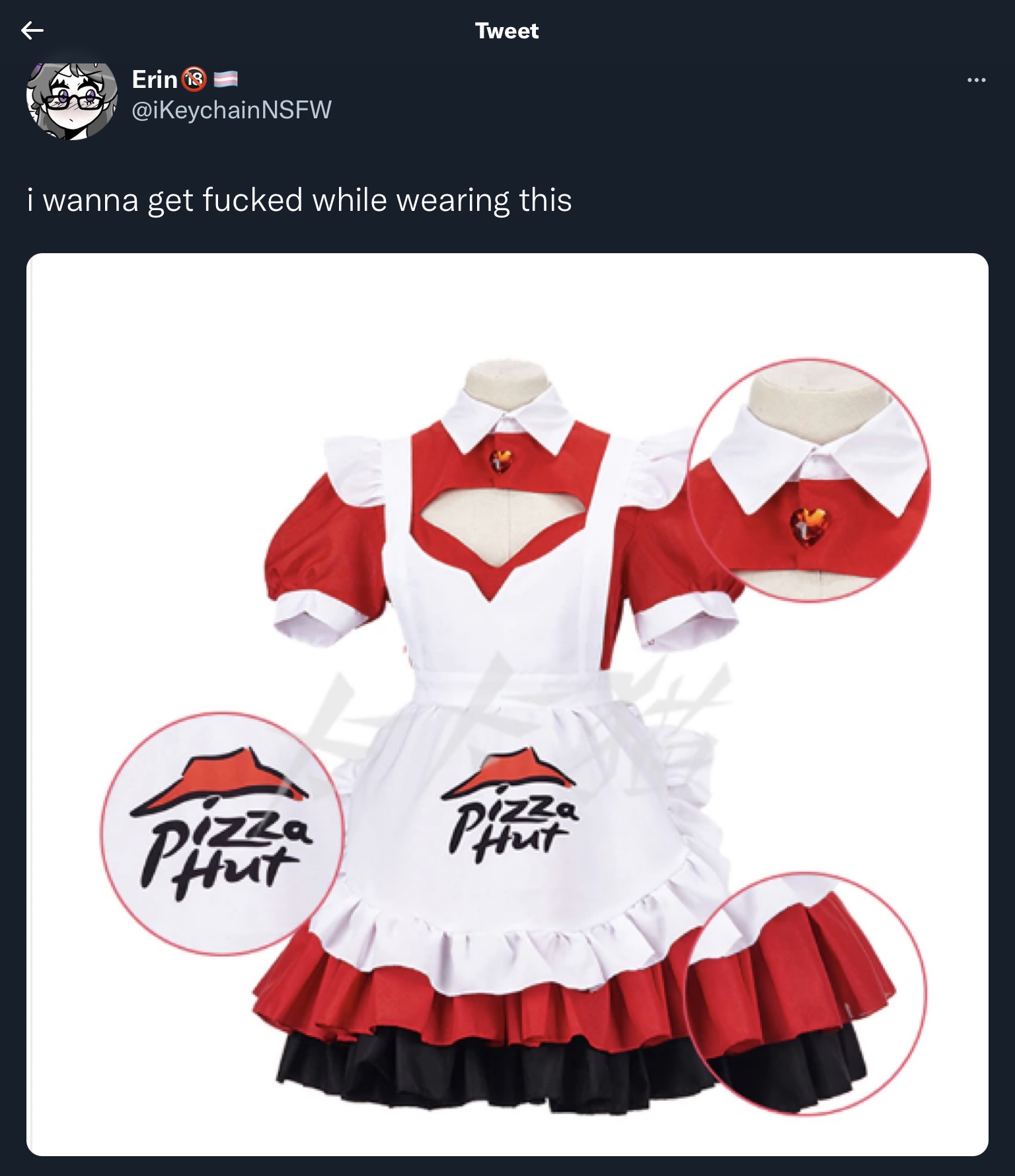This screenshot has width=1015, height=1176.
Task: Select the tweet text about wearing this
Action: coord(299,200)
